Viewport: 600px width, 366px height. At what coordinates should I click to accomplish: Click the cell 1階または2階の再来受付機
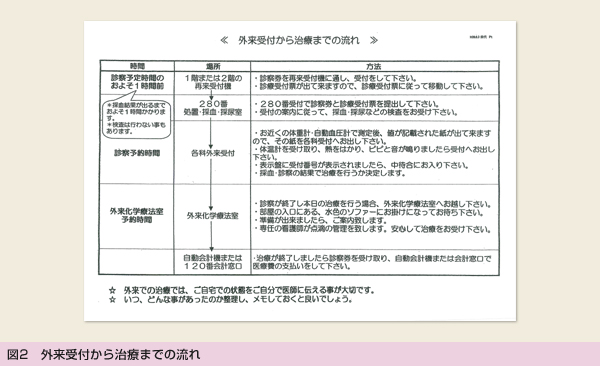tap(213, 82)
